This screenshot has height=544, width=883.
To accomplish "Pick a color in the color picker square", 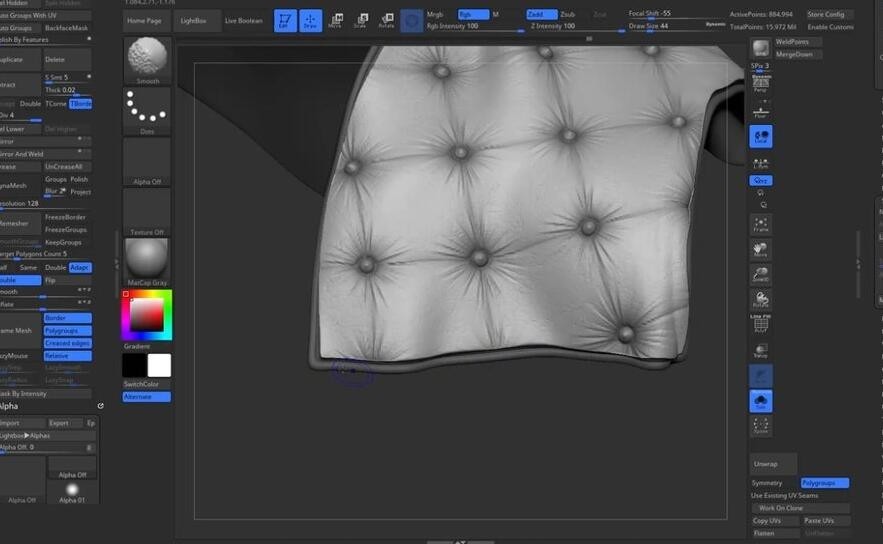I will pyautogui.click(x=147, y=315).
